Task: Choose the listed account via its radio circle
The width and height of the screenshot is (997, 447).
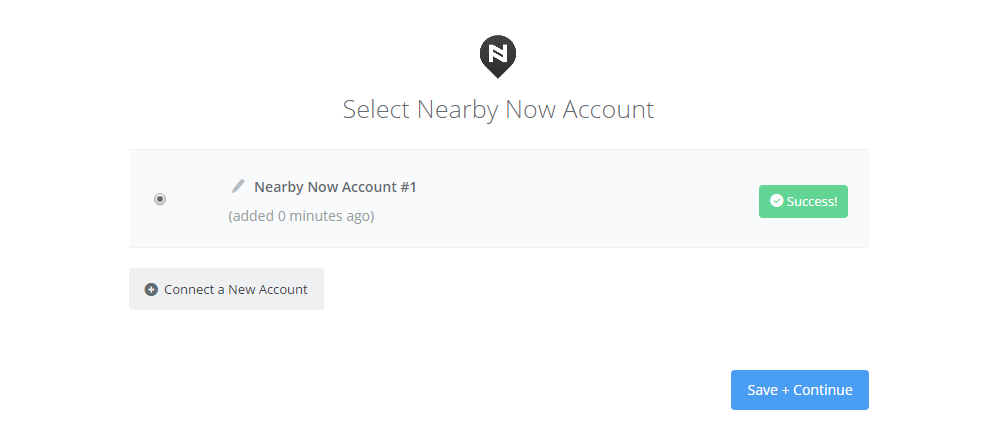Action: tap(160, 199)
